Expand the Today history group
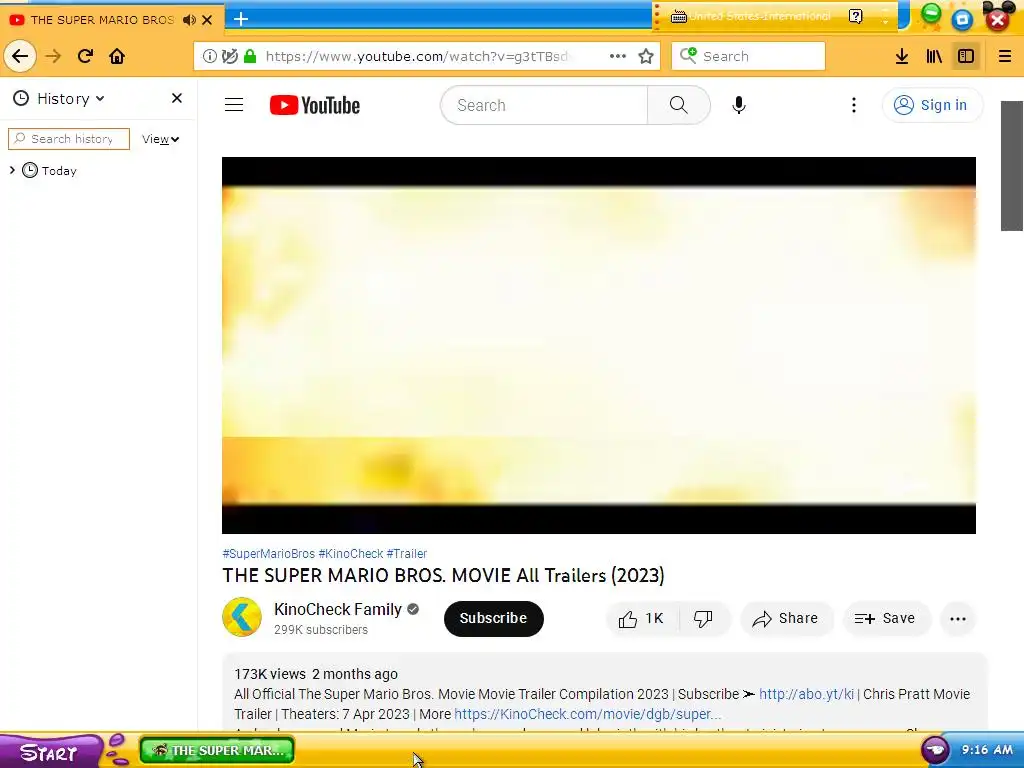 pos(12,170)
